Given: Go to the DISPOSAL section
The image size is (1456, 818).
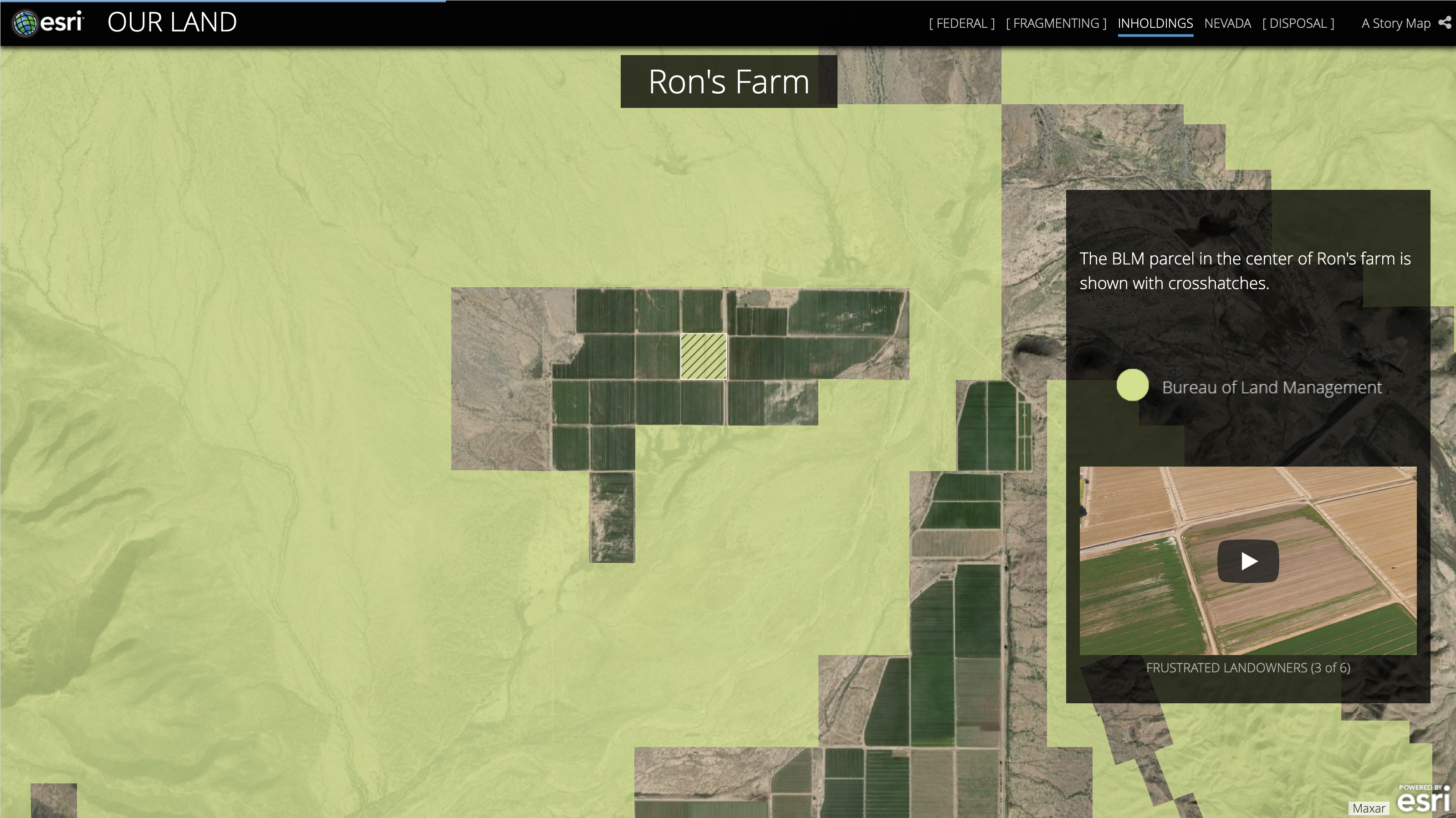Looking at the screenshot, I should click(x=1298, y=23).
